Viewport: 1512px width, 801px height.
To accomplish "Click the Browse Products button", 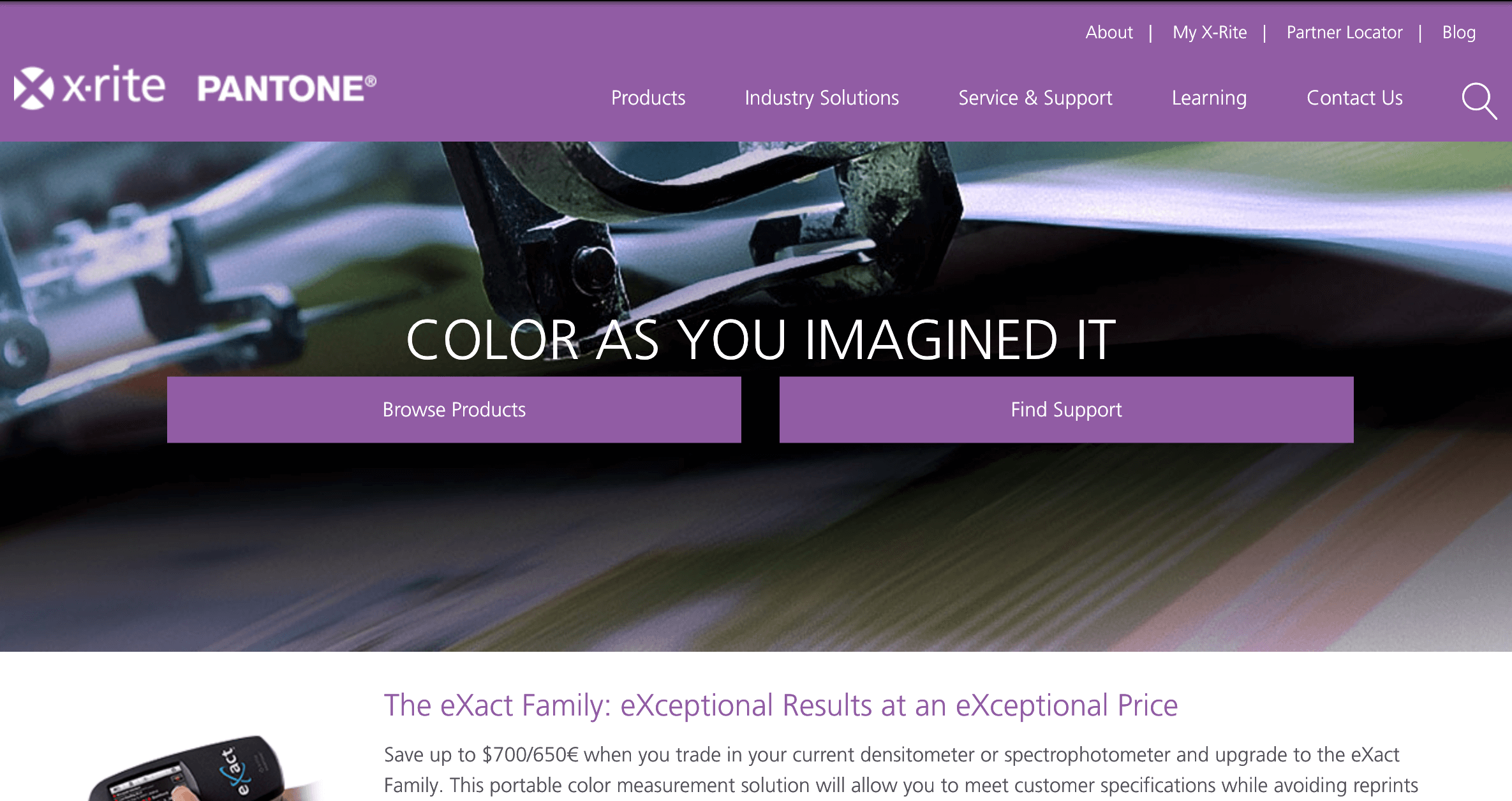I will point(455,409).
